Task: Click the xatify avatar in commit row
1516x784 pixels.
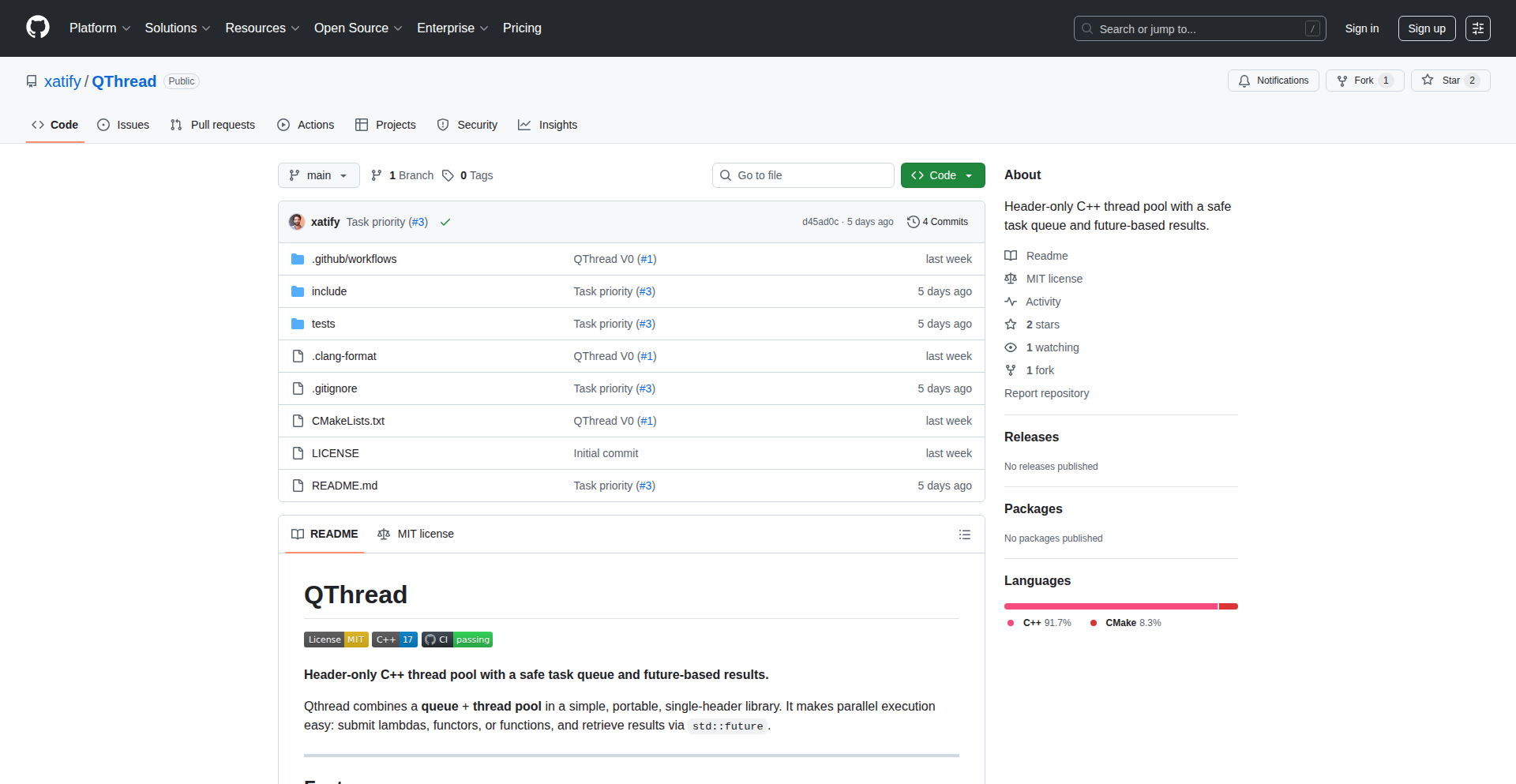Action: [x=297, y=222]
